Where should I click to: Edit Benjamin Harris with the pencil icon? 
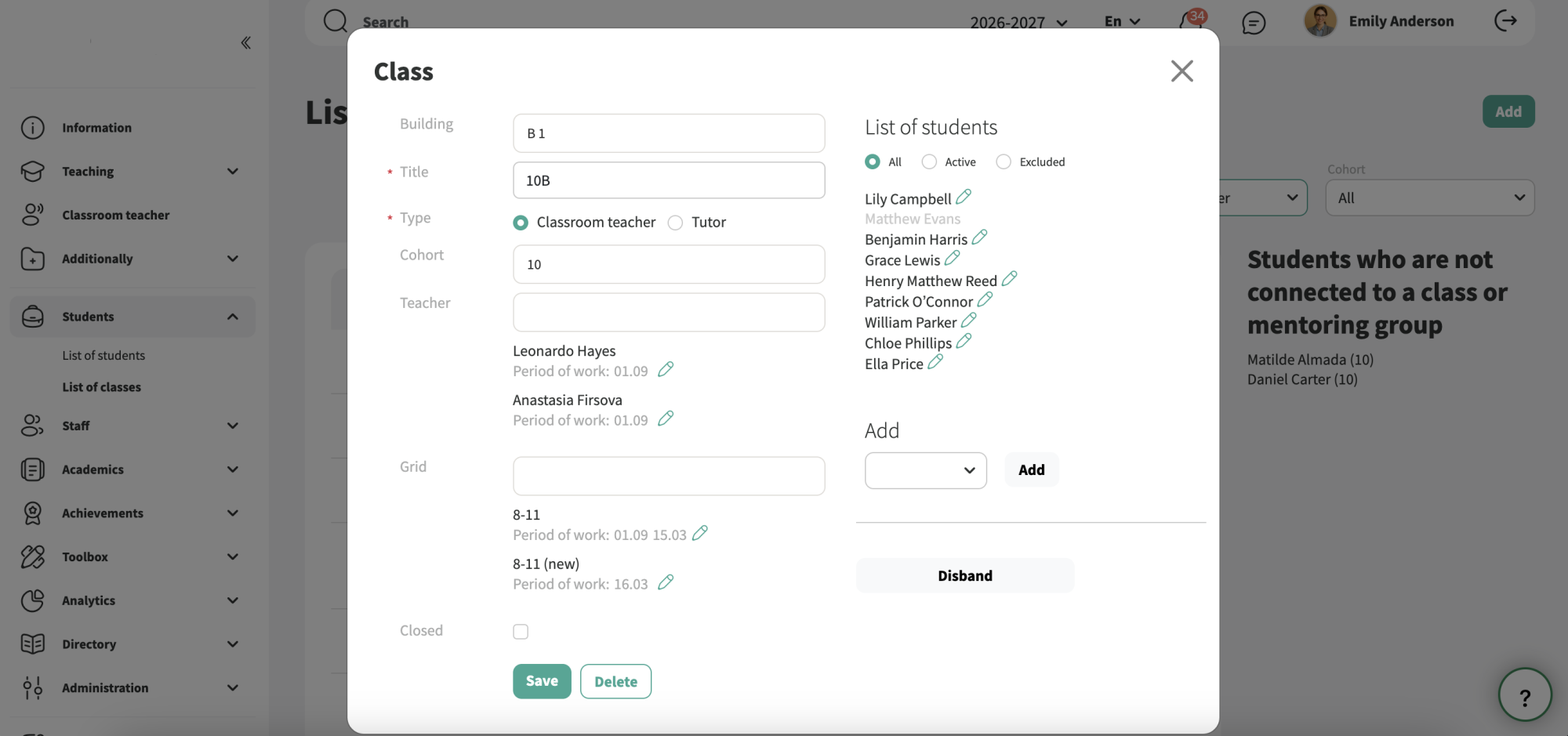click(x=979, y=237)
